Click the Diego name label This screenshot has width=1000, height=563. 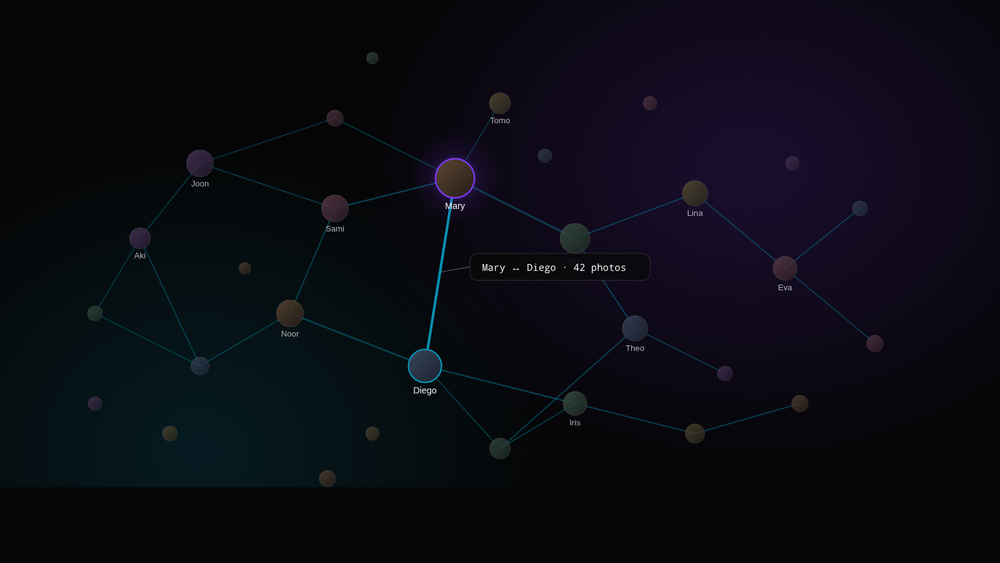click(425, 390)
